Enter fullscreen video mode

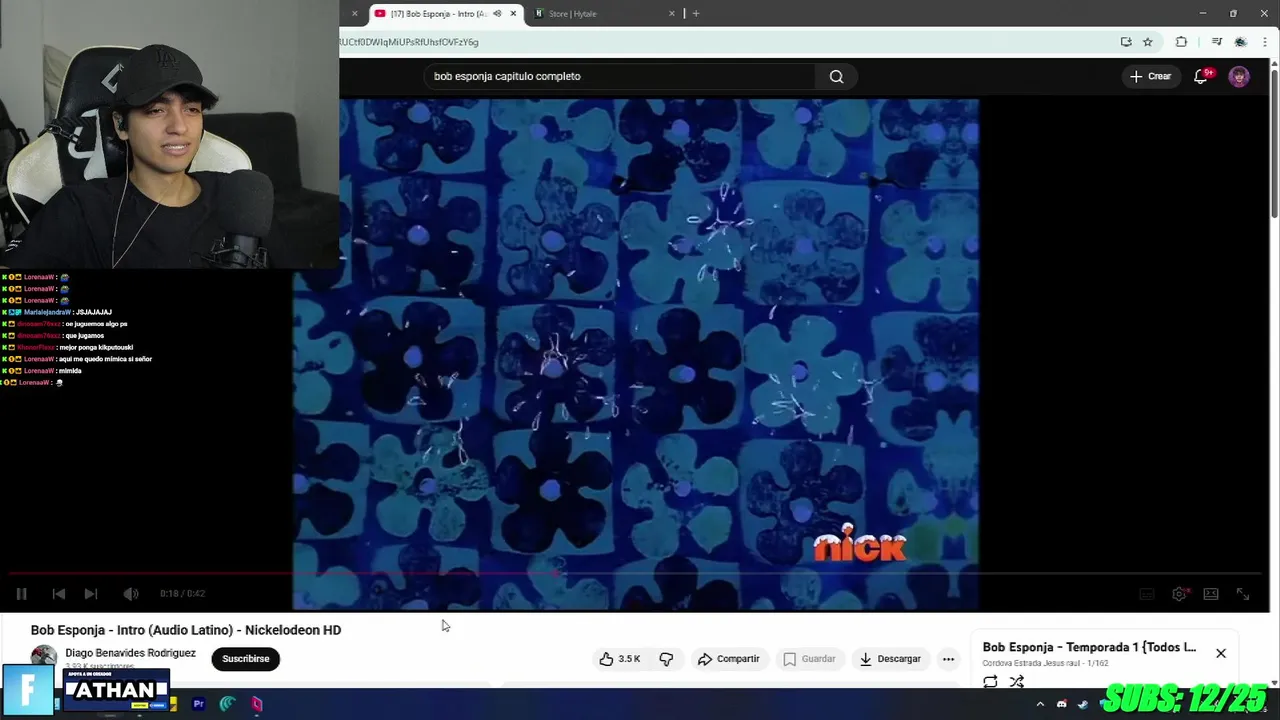pos(1243,594)
